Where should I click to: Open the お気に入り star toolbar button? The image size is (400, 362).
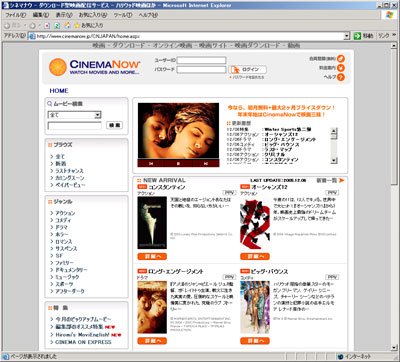click(x=89, y=25)
